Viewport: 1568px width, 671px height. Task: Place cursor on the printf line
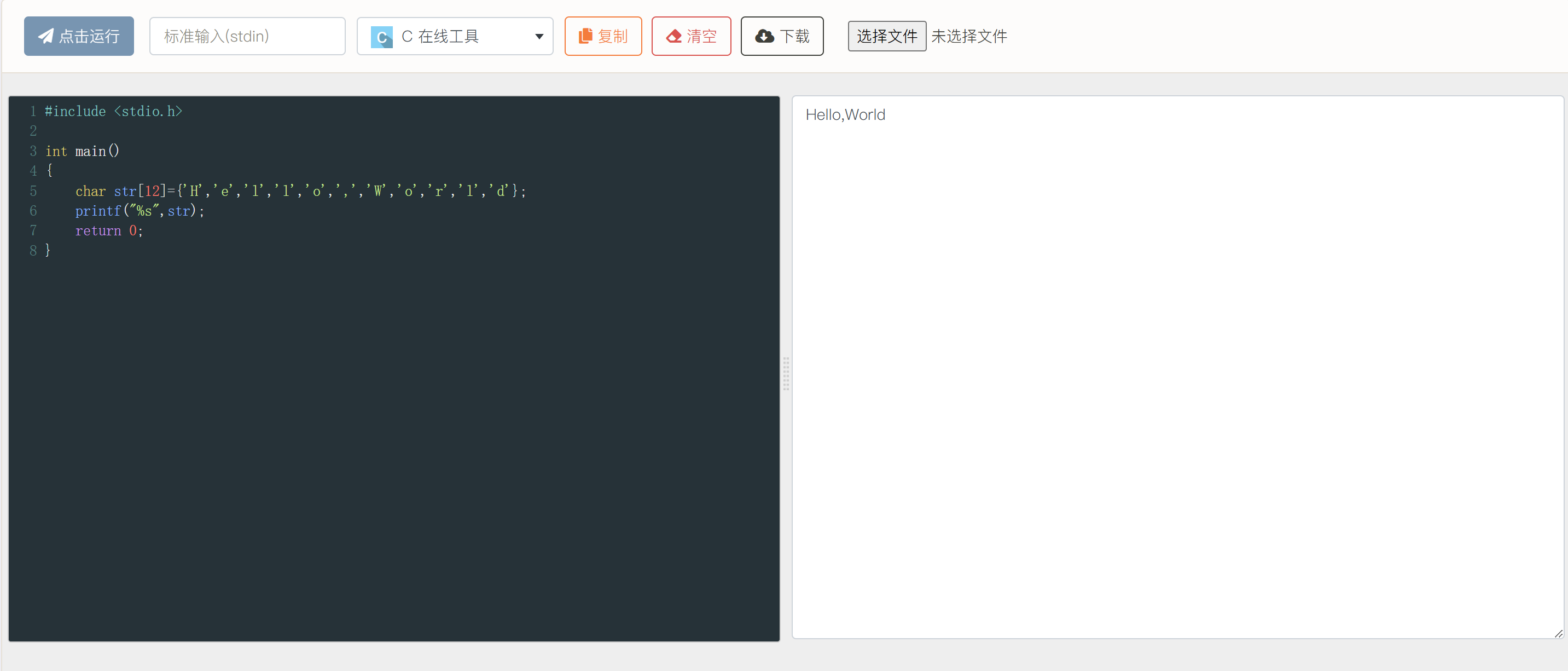(x=140, y=211)
